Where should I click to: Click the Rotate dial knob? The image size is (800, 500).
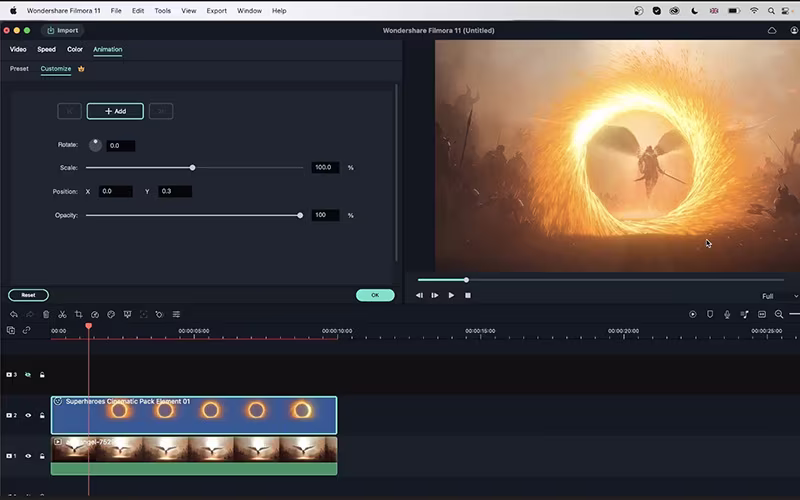[95, 145]
